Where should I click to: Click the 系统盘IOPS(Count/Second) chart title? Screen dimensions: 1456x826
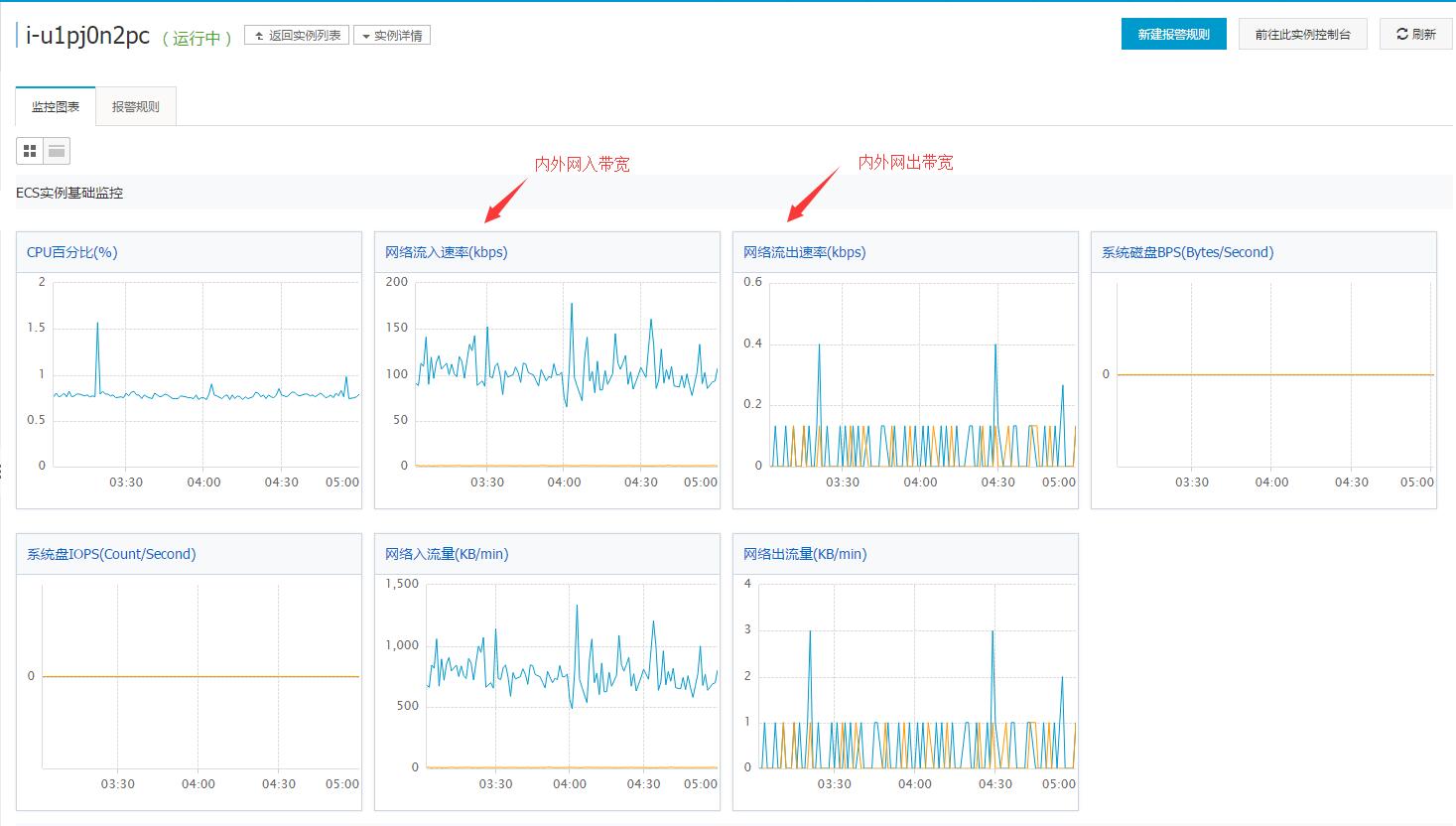click(111, 554)
